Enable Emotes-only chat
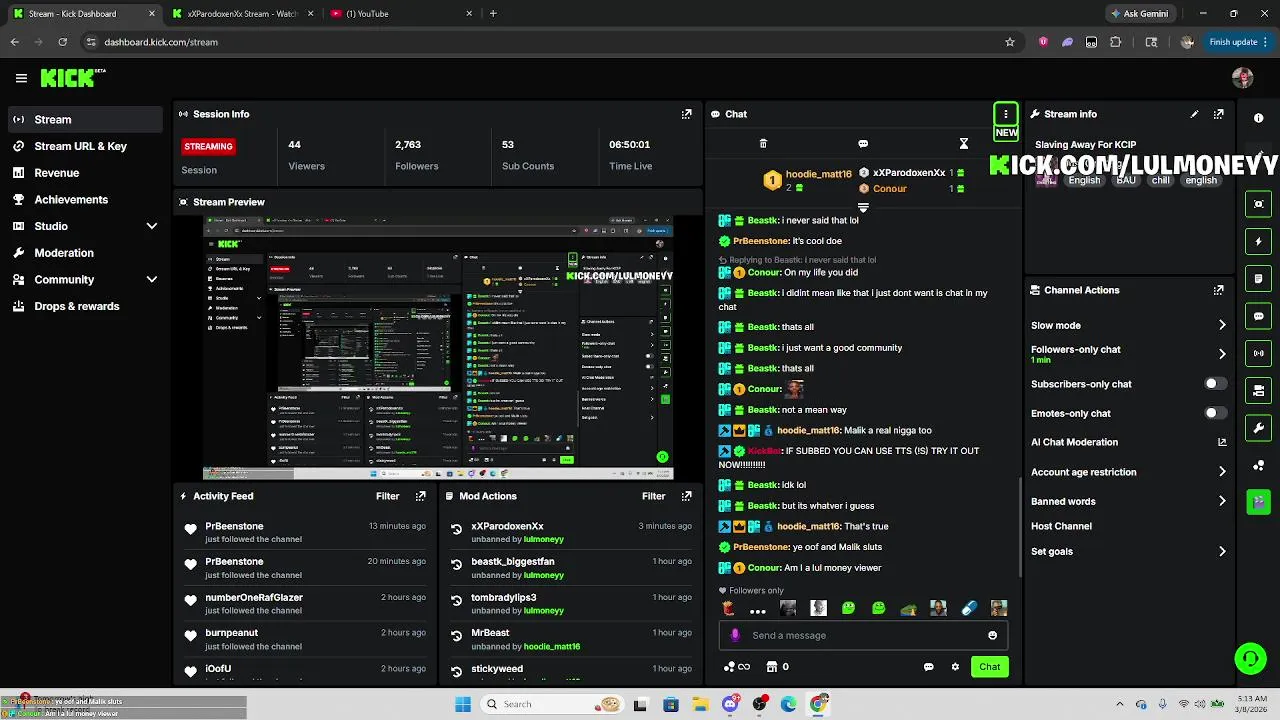Screen dimensions: 1280x720 (1215, 413)
